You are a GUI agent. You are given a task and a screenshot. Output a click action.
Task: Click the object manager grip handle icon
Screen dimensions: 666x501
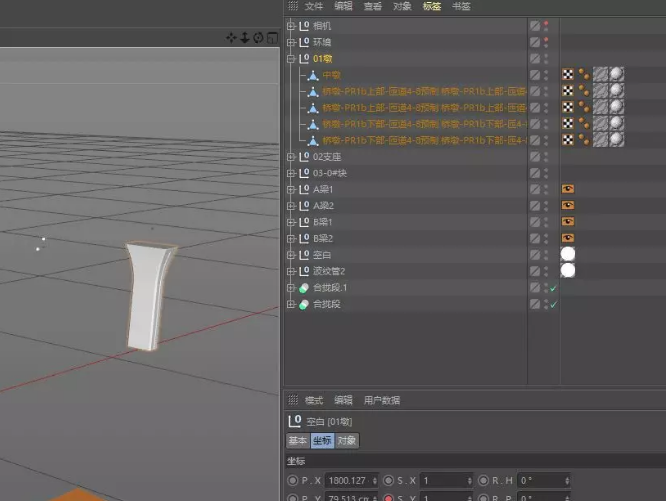293,6
